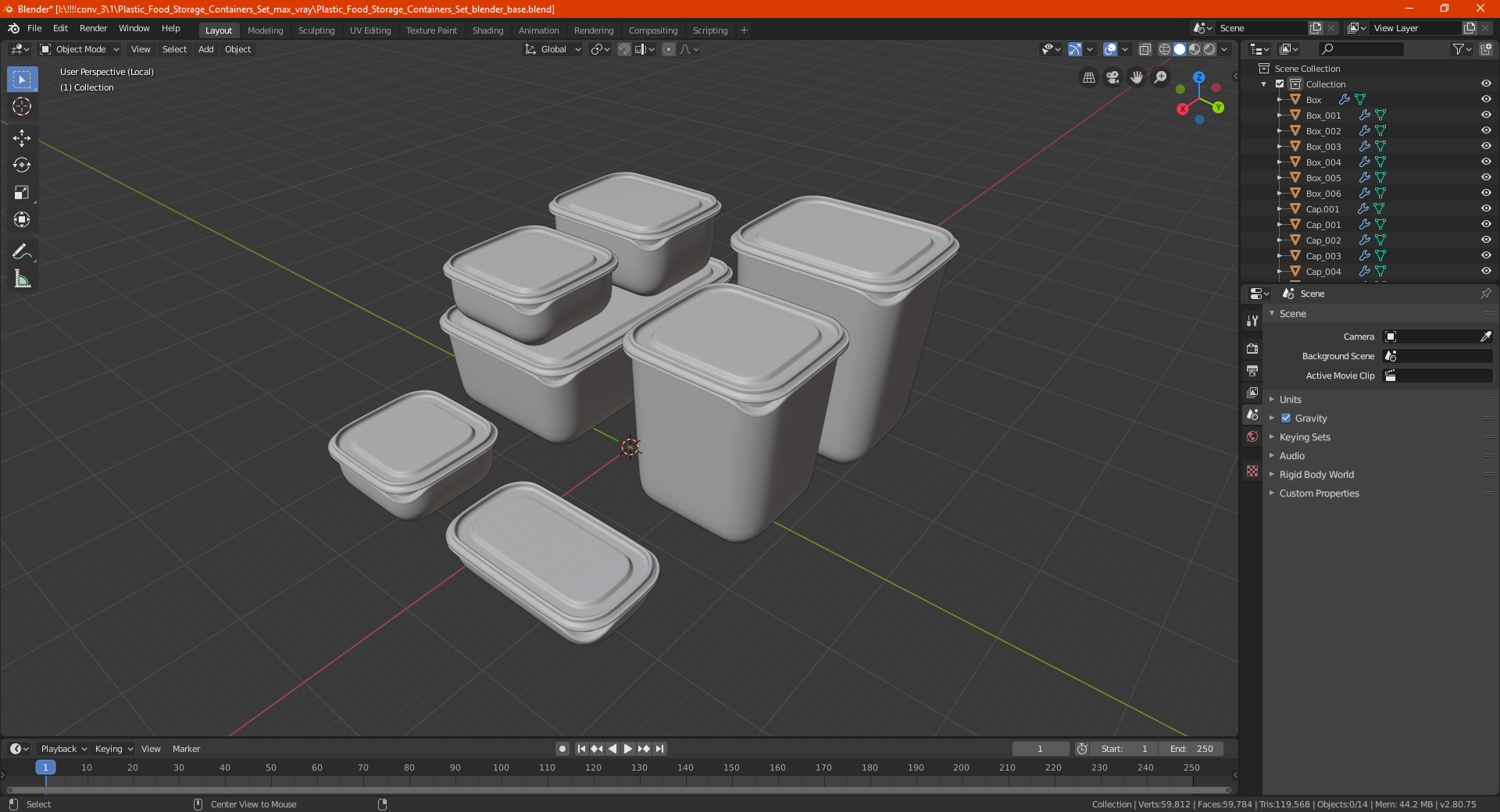Hide Box_001 in outliner
1500x812 pixels.
1485,115
